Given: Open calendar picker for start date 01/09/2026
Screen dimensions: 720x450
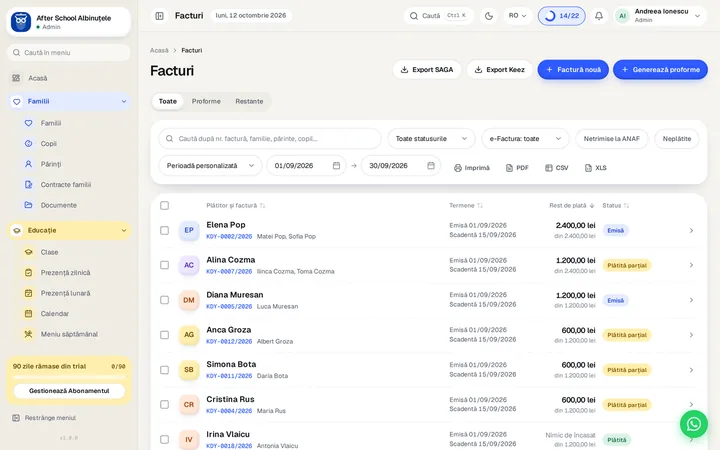Looking at the screenshot, I should 336,166.
